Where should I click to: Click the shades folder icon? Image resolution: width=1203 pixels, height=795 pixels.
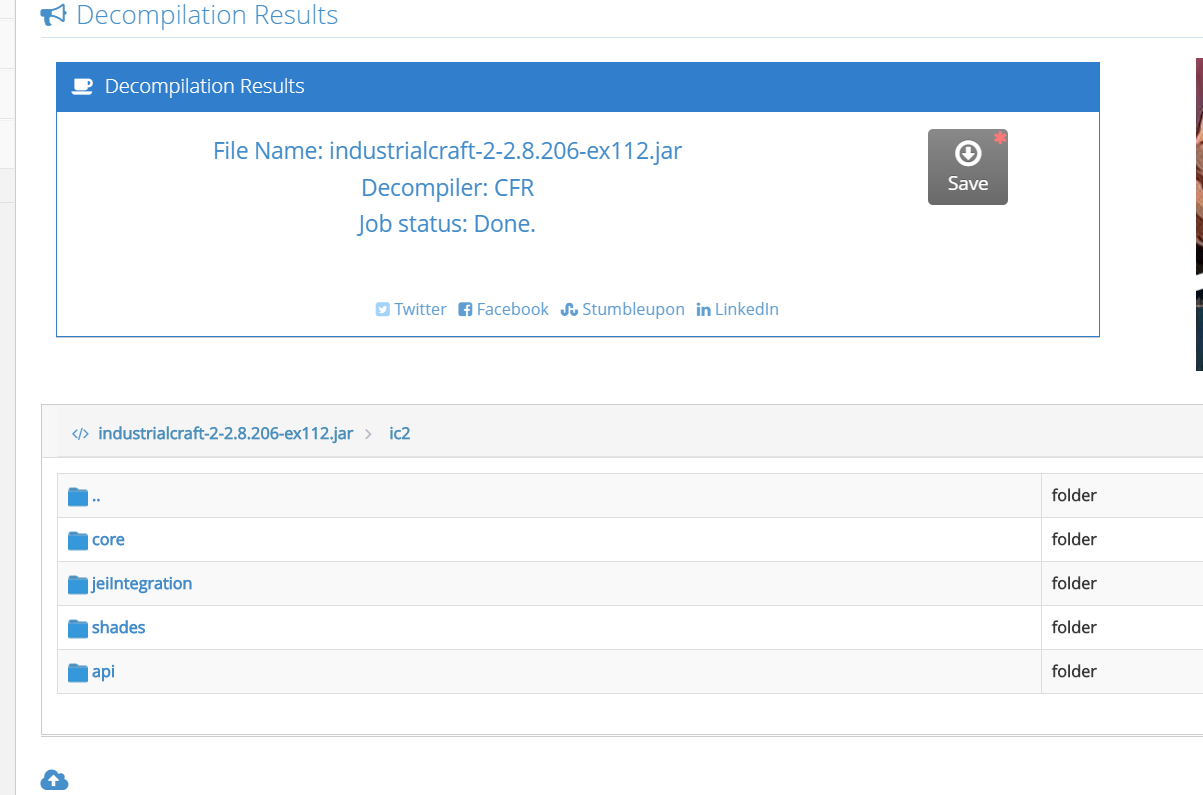[78, 628]
